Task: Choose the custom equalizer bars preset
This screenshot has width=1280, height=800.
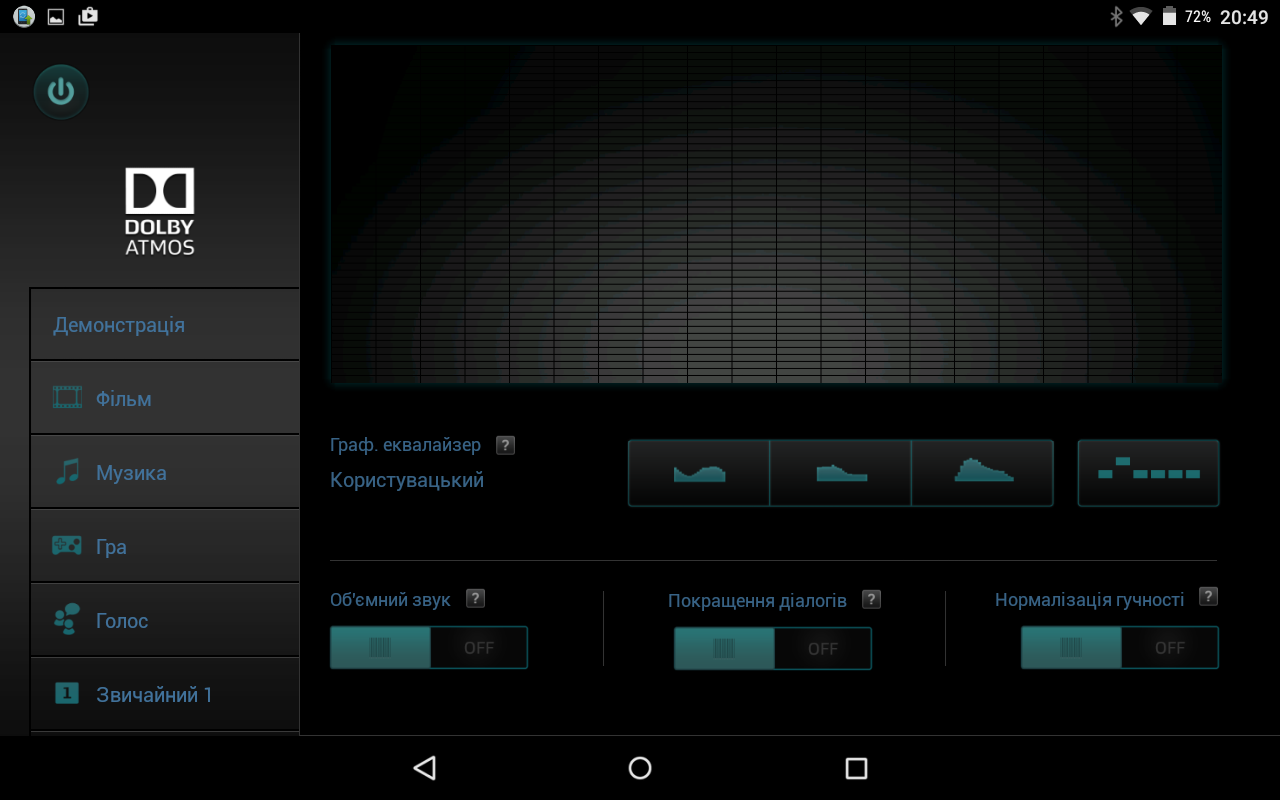Action: (1148, 473)
